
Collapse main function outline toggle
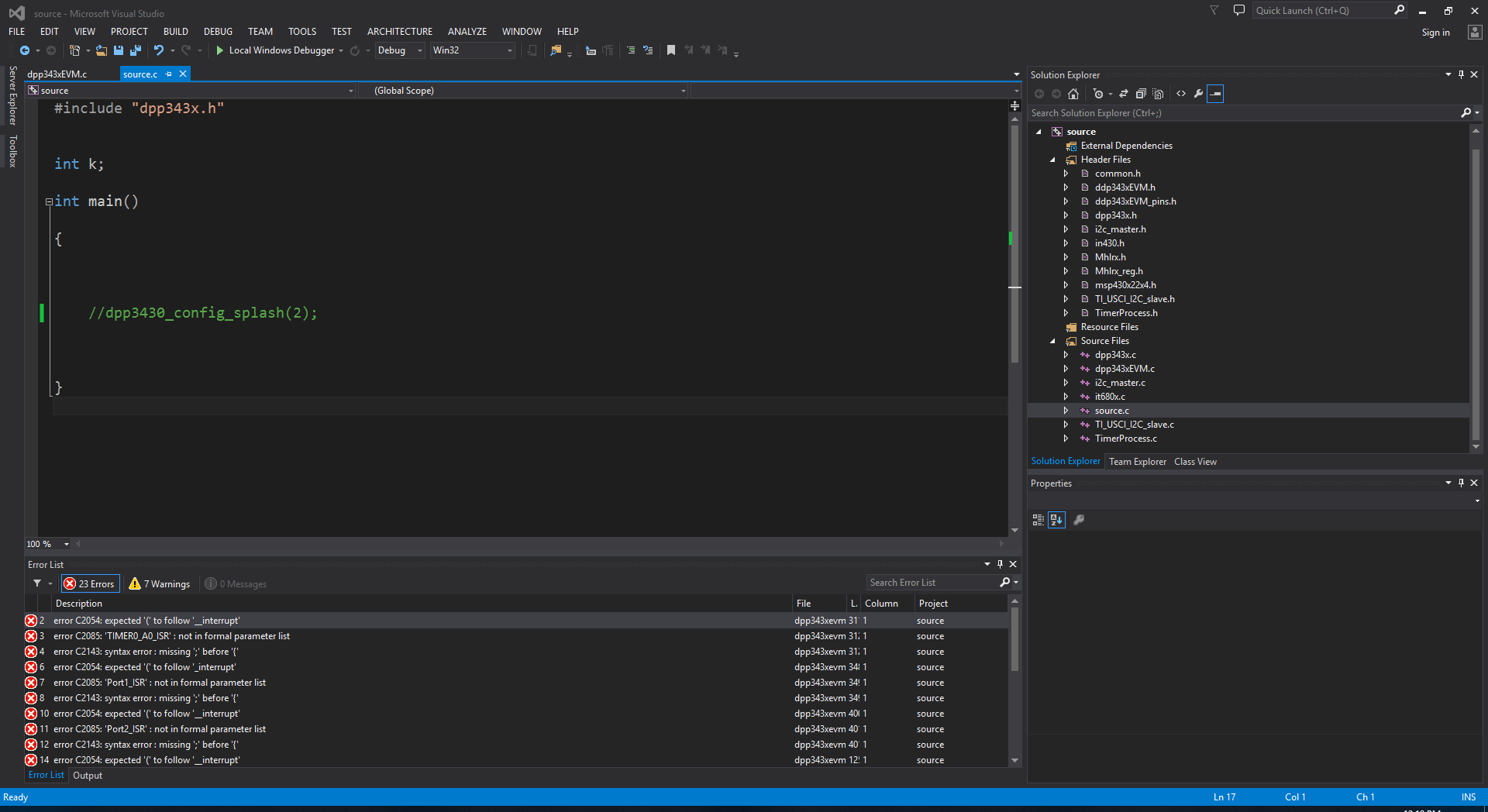[x=49, y=201]
